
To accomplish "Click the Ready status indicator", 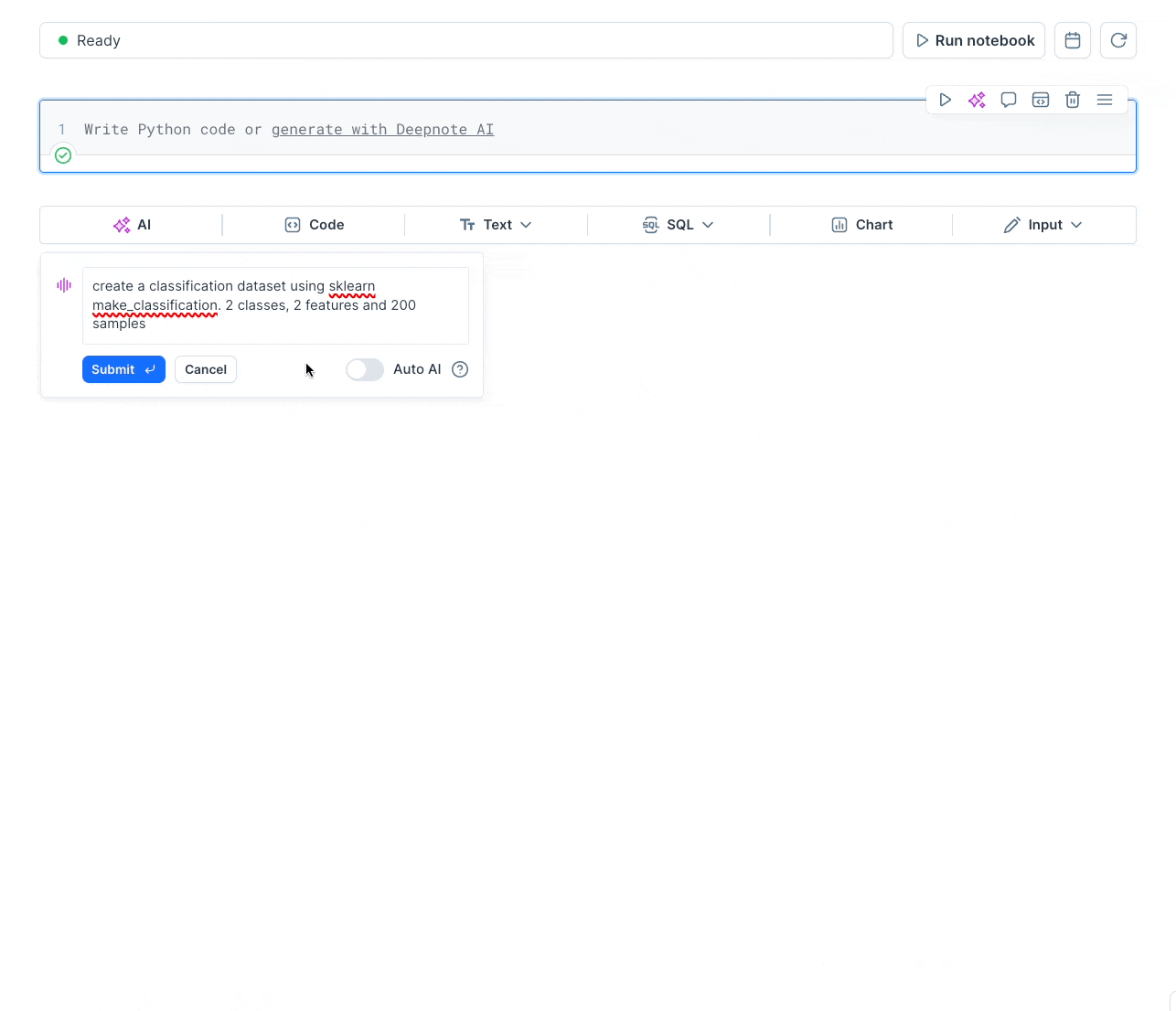I will point(88,40).
